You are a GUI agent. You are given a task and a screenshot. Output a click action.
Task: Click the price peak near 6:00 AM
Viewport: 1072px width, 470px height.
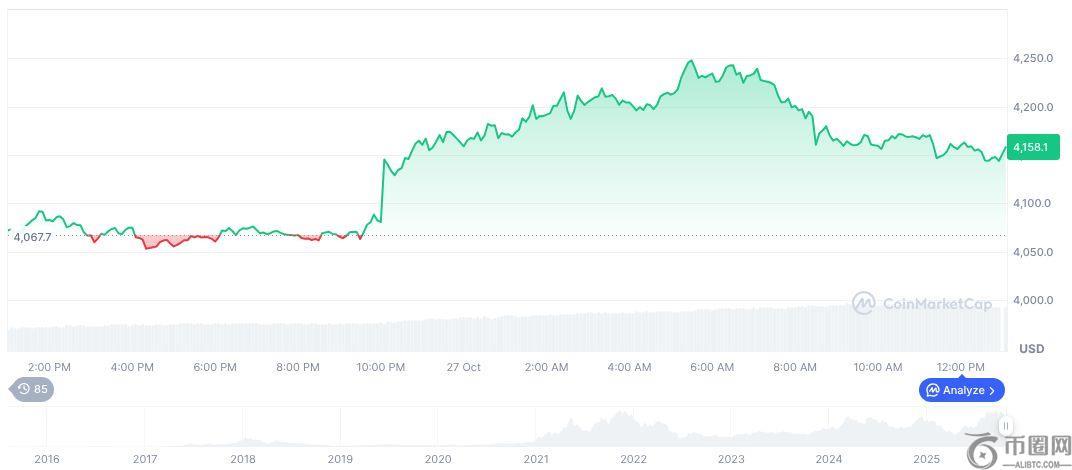[x=690, y=62]
